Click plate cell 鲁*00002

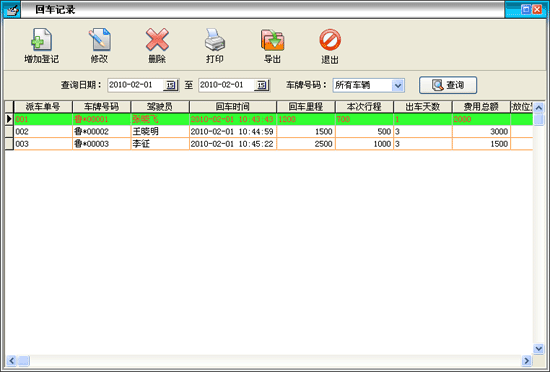pyautogui.click(x=102, y=131)
